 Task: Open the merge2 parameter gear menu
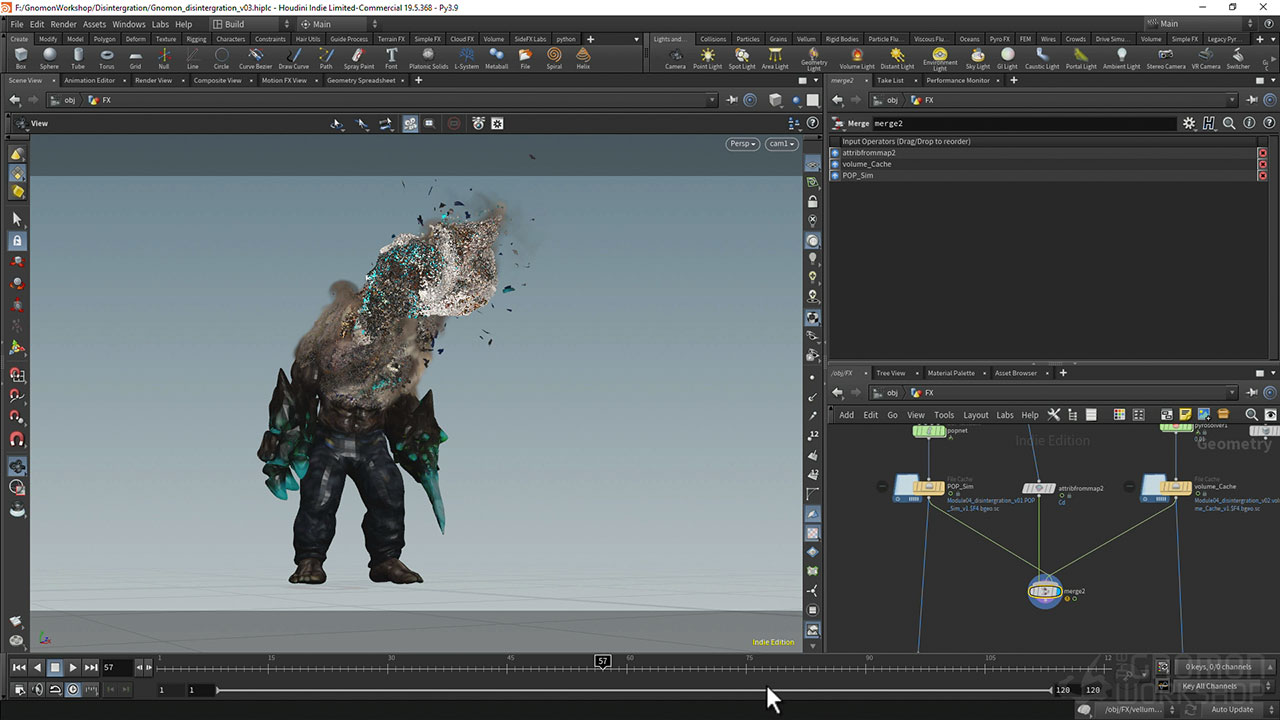(1189, 123)
